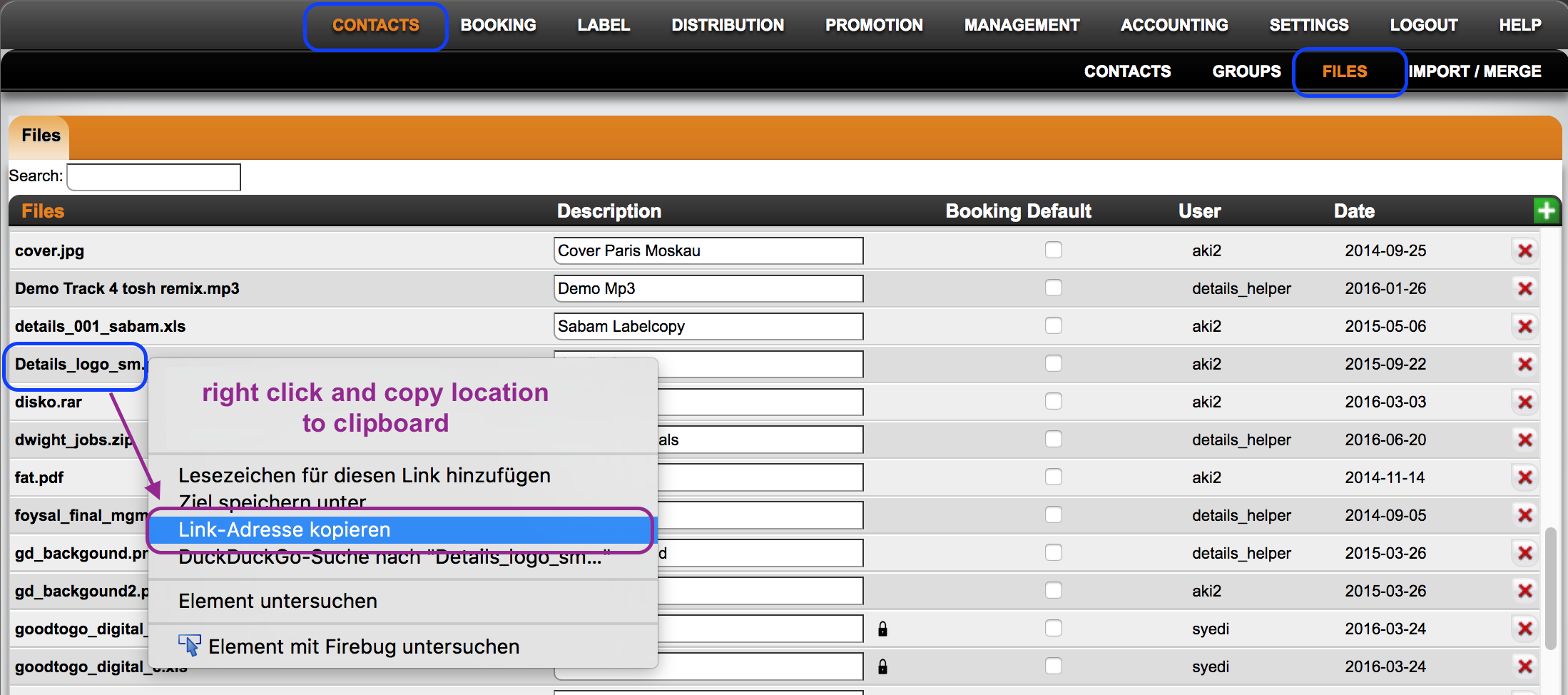Open IMPORT / MERGE section
Viewport: 1568px width, 695px height.
click(x=1475, y=71)
